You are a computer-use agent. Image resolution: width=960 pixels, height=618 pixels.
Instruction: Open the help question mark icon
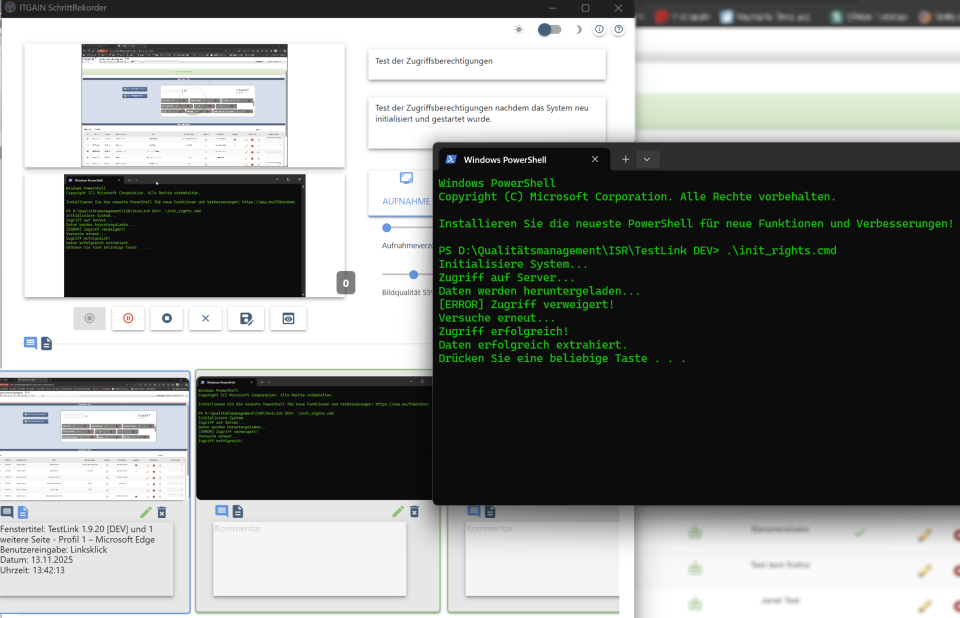click(618, 30)
